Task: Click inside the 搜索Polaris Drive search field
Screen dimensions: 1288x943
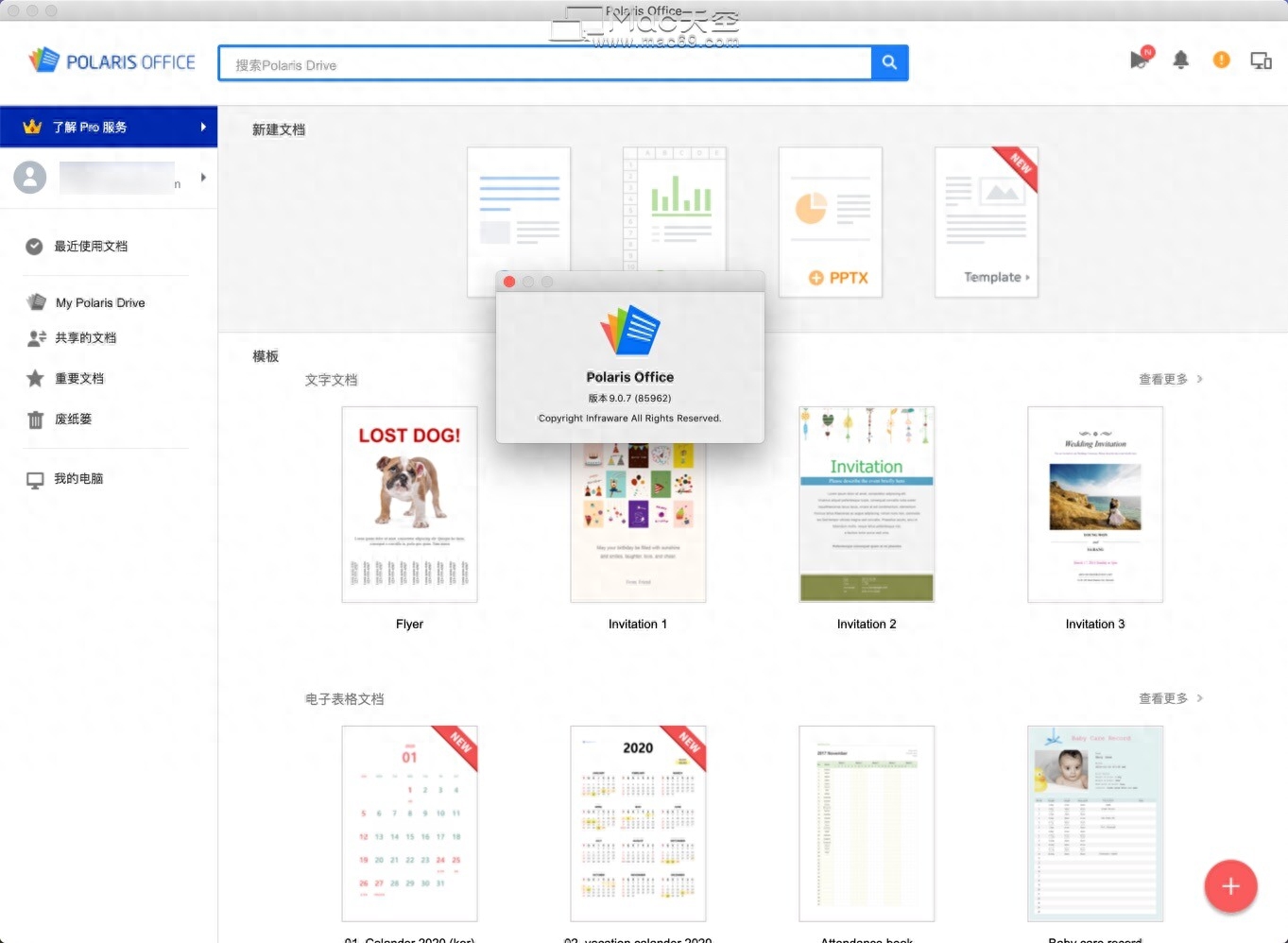Action: tap(548, 63)
